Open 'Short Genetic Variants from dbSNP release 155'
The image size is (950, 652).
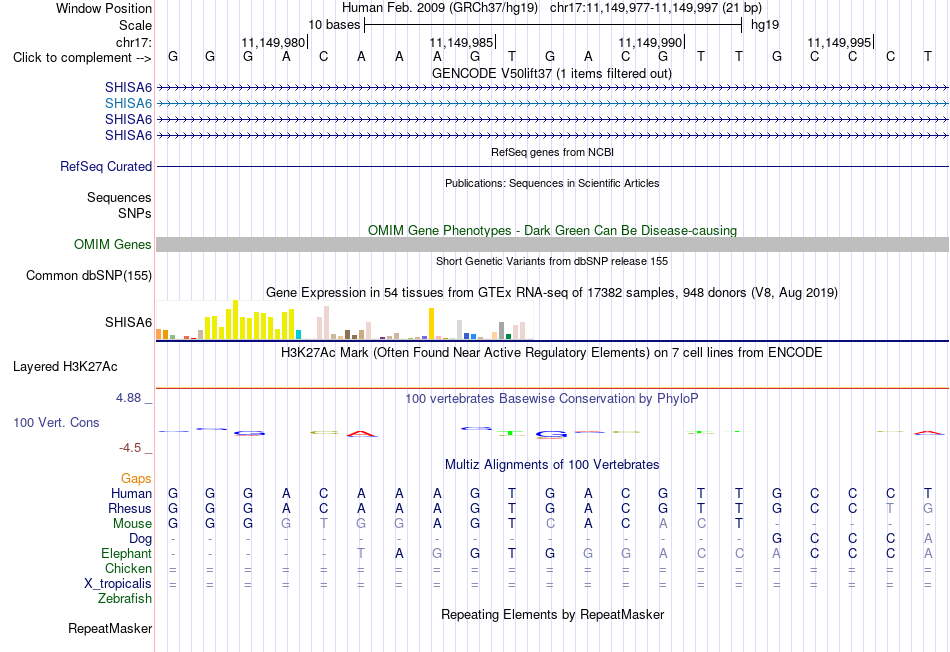tap(552, 261)
